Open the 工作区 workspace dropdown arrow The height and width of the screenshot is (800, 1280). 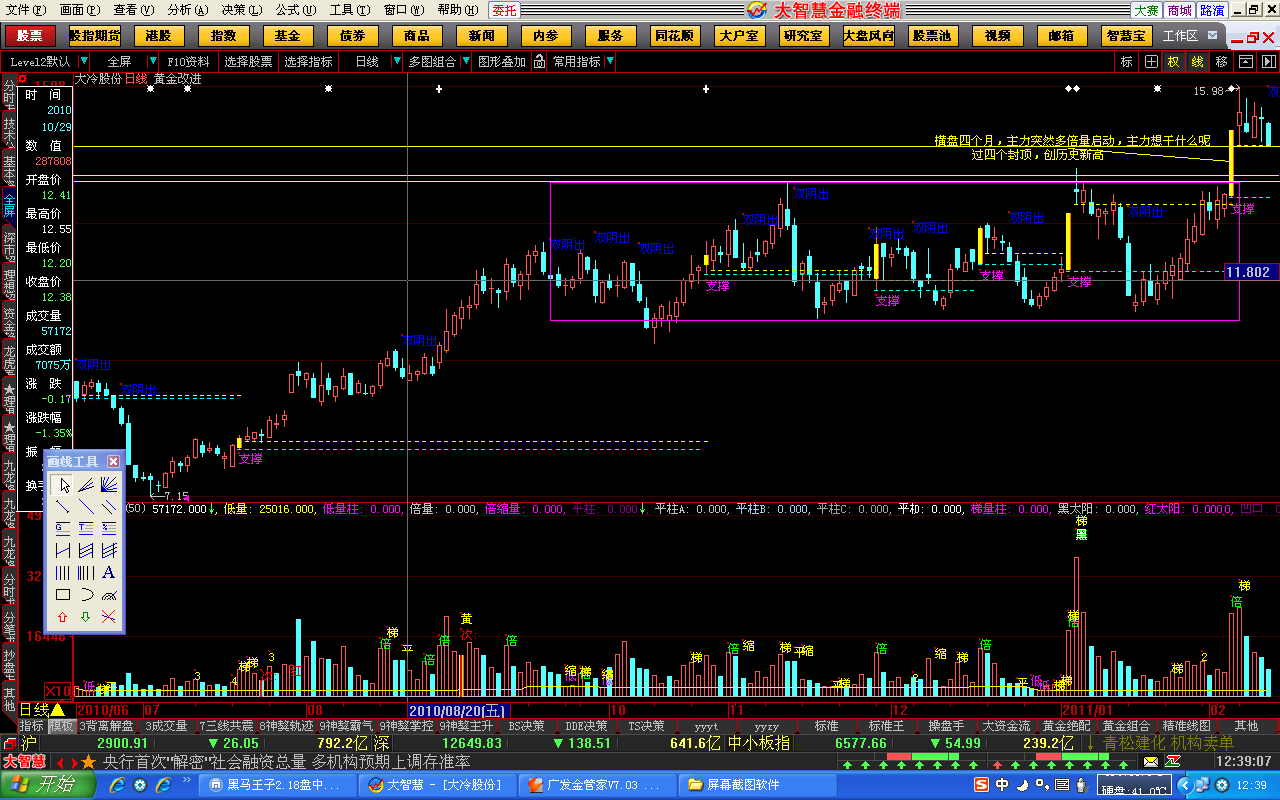click(x=1213, y=35)
